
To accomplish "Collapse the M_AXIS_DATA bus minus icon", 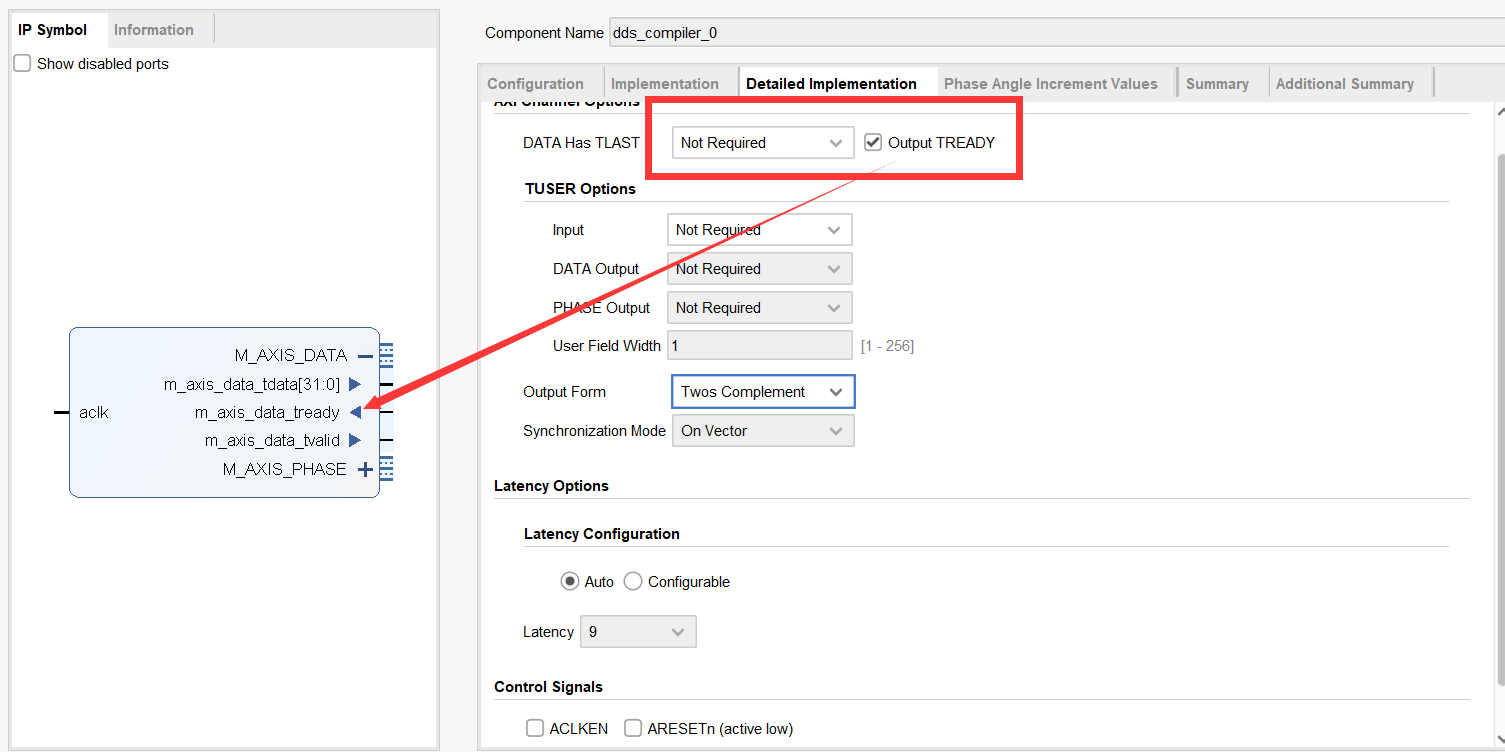I will tap(365, 355).
